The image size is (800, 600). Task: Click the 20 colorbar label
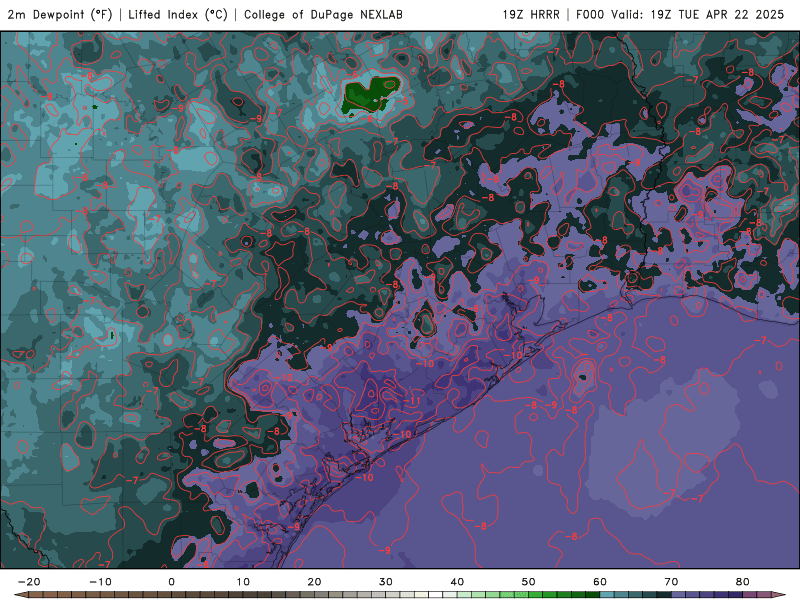pyautogui.click(x=314, y=582)
